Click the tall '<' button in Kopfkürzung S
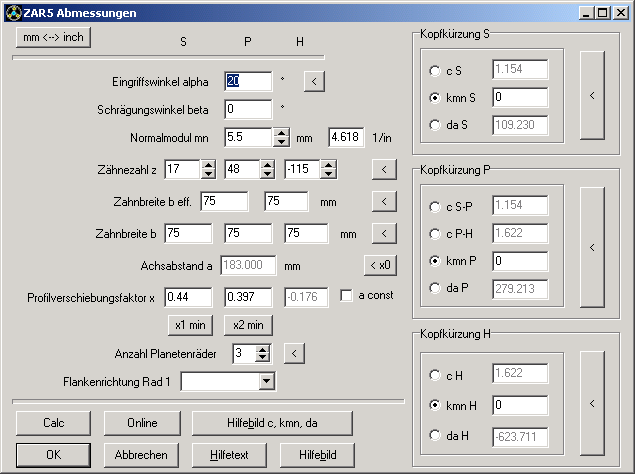This screenshot has height=474, width=635. click(592, 95)
